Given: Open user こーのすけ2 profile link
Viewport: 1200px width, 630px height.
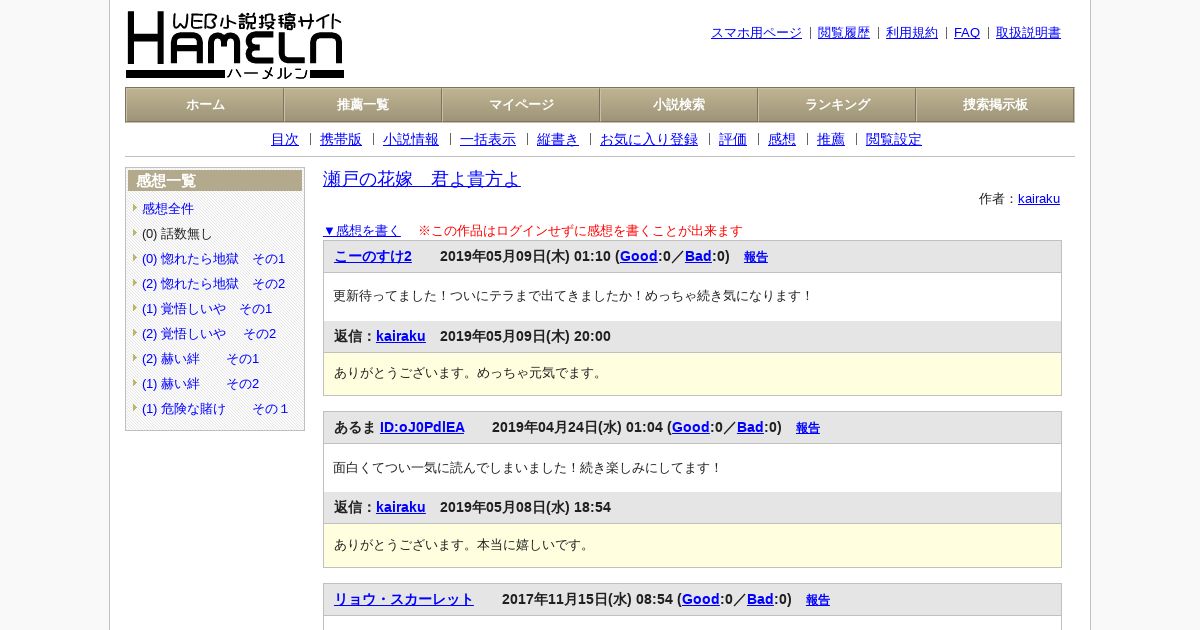Looking at the screenshot, I should click(373, 257).
